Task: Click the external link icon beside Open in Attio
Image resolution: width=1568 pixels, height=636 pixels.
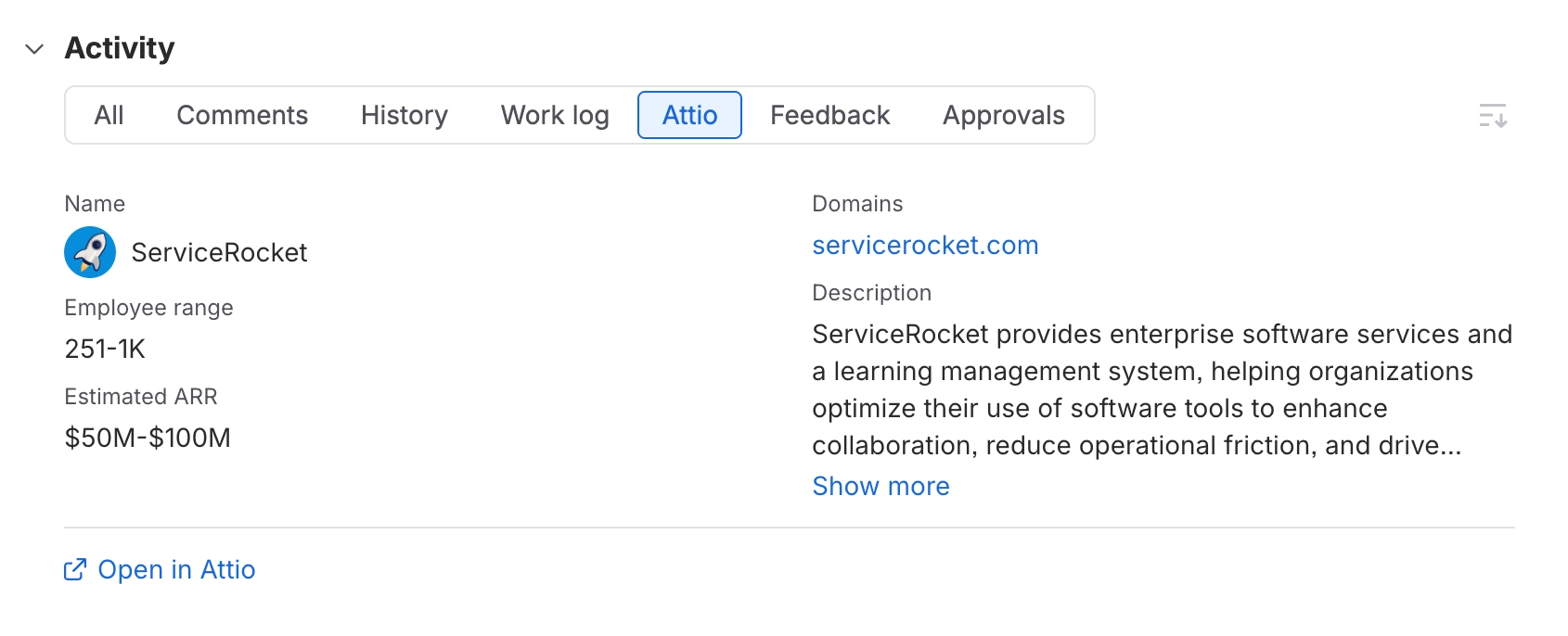Action: pyautogui.click(x=75, y=569)
